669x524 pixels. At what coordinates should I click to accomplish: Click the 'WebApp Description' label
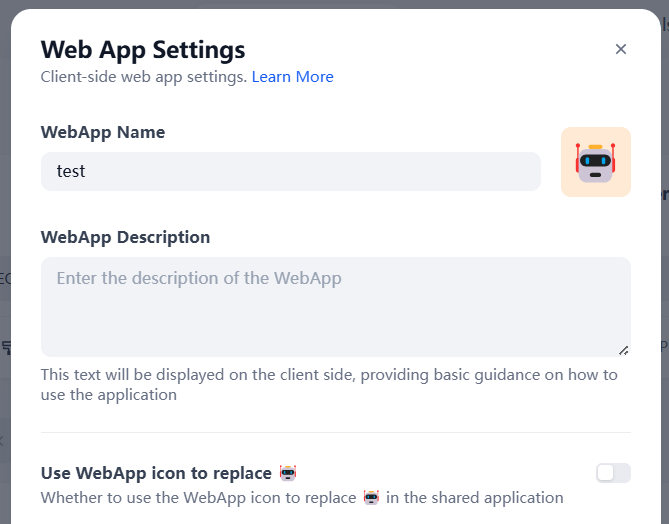pos(125,237)
